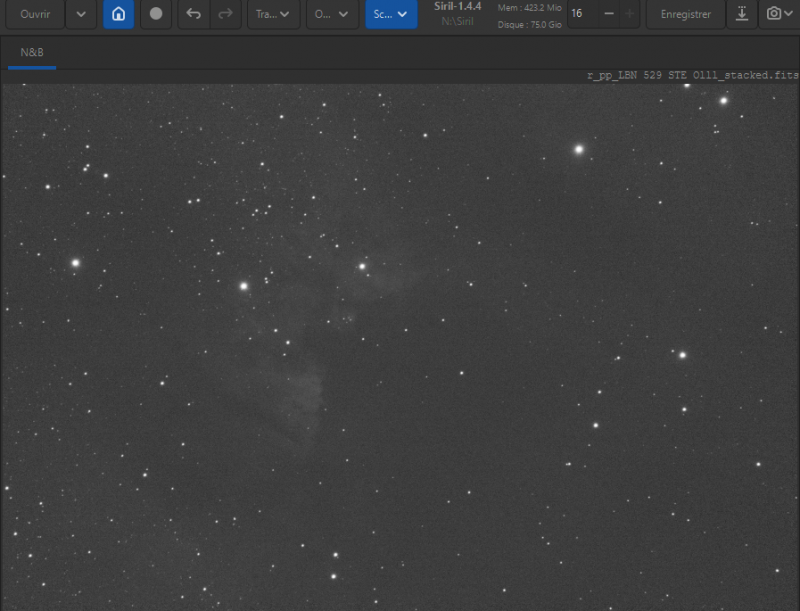Click the home working-directory icon
Viewport: 800px width, 611px height.
pos(118,14)
